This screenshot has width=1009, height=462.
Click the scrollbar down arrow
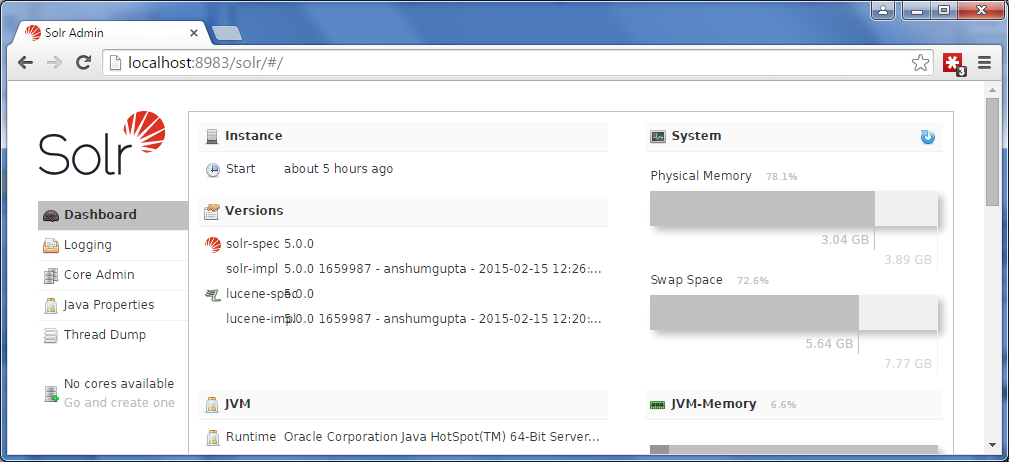point(992,445)
